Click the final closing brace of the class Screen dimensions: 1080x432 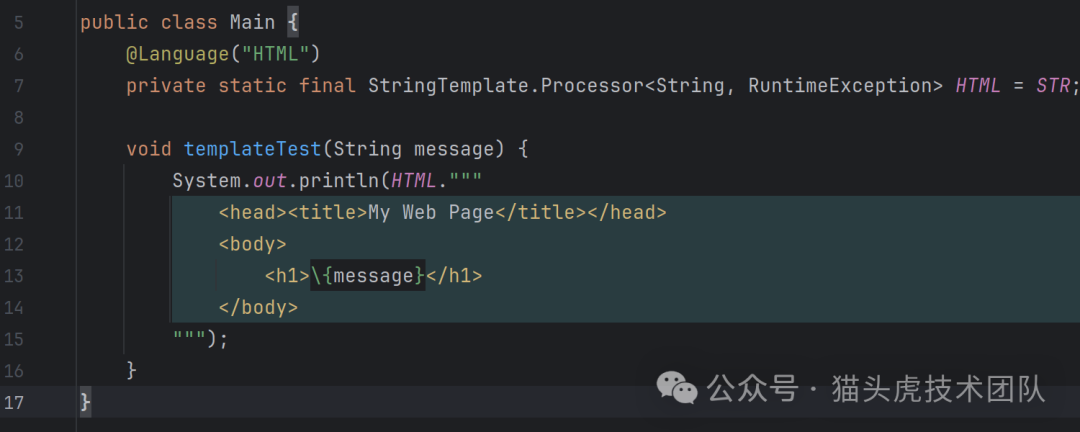pos(85,402)
